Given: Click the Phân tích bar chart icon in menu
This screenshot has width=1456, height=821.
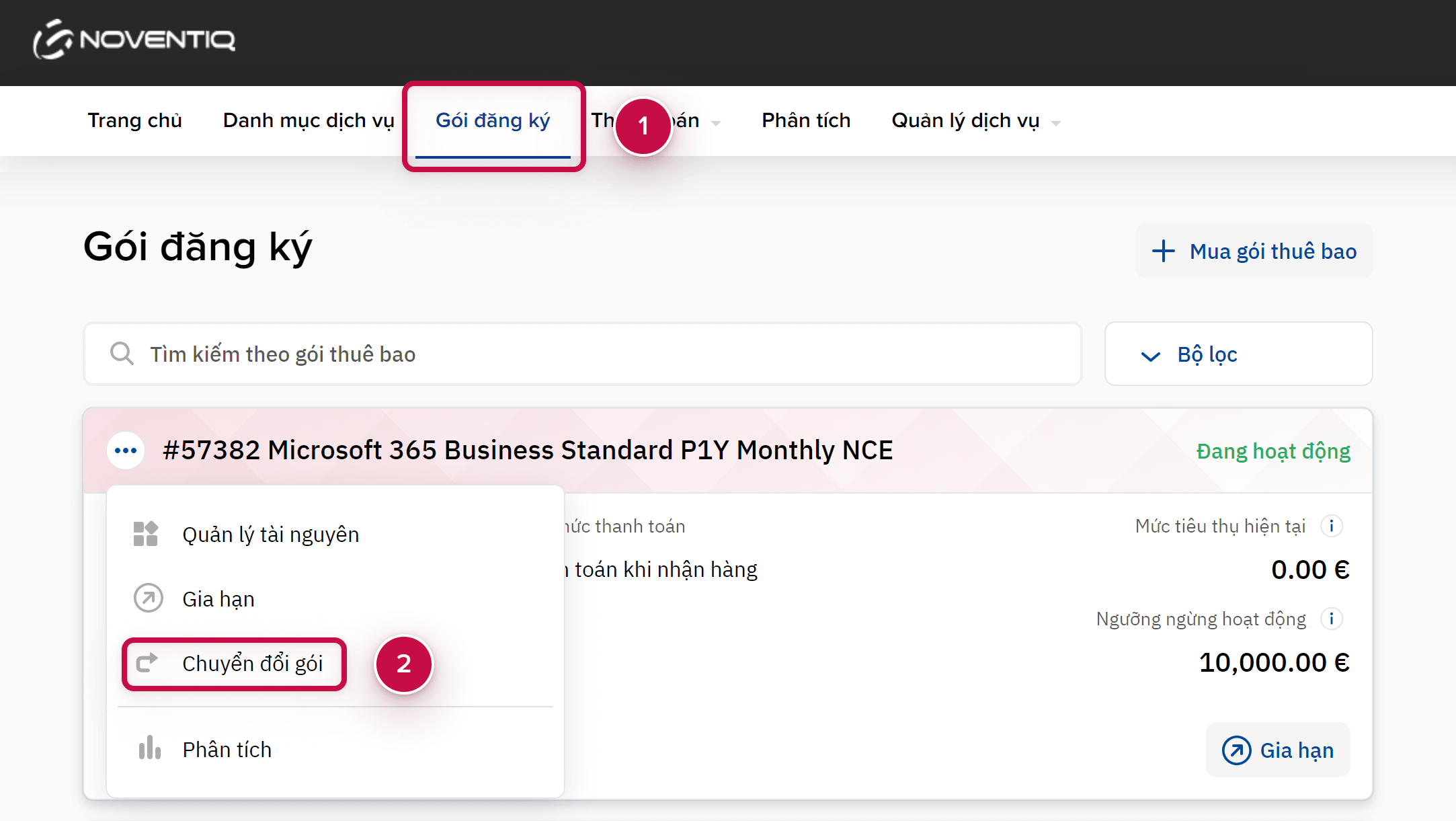Looking at the screenshot, I should [x=149, y=748].
